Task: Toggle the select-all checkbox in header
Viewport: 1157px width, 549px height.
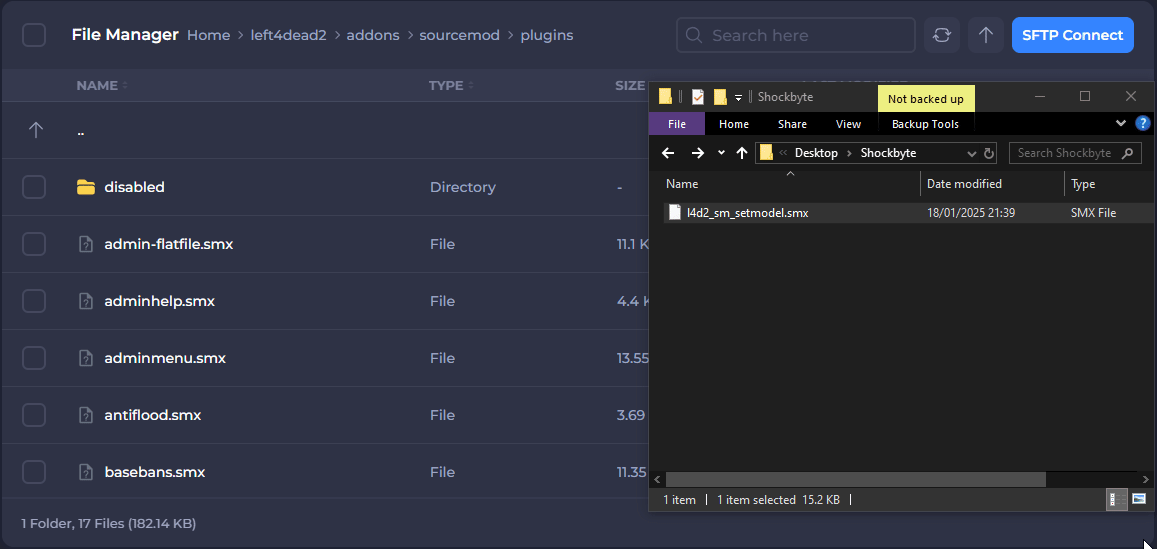Action: tap(34, 35)
